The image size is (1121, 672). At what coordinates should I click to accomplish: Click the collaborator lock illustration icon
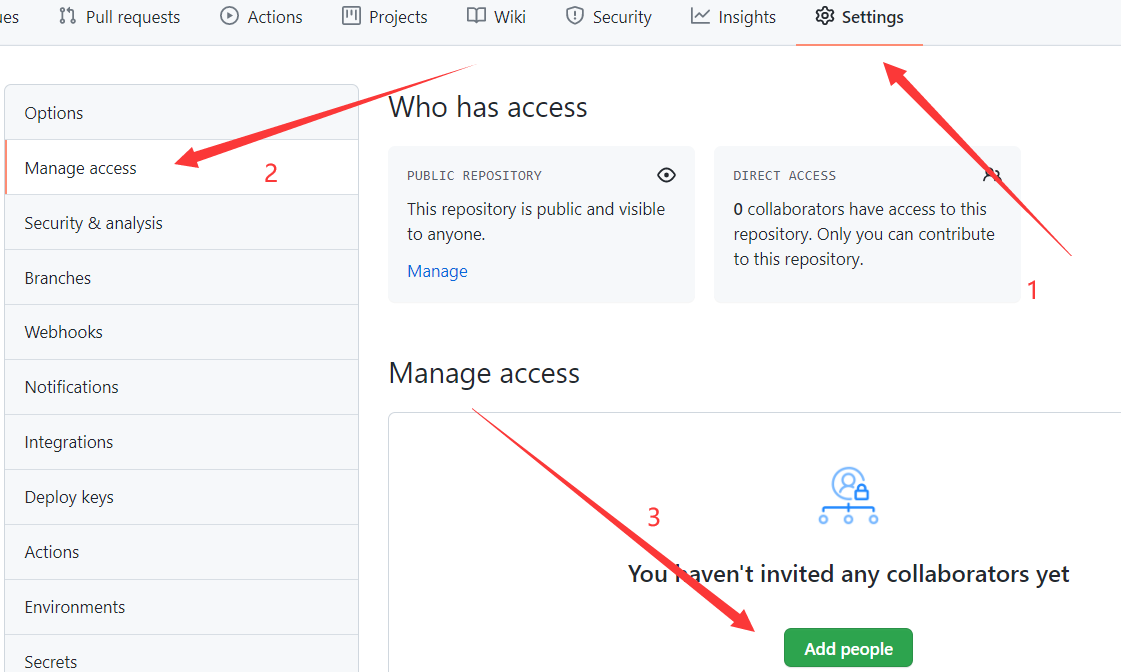pyautogui.click(x=848, y=495)
